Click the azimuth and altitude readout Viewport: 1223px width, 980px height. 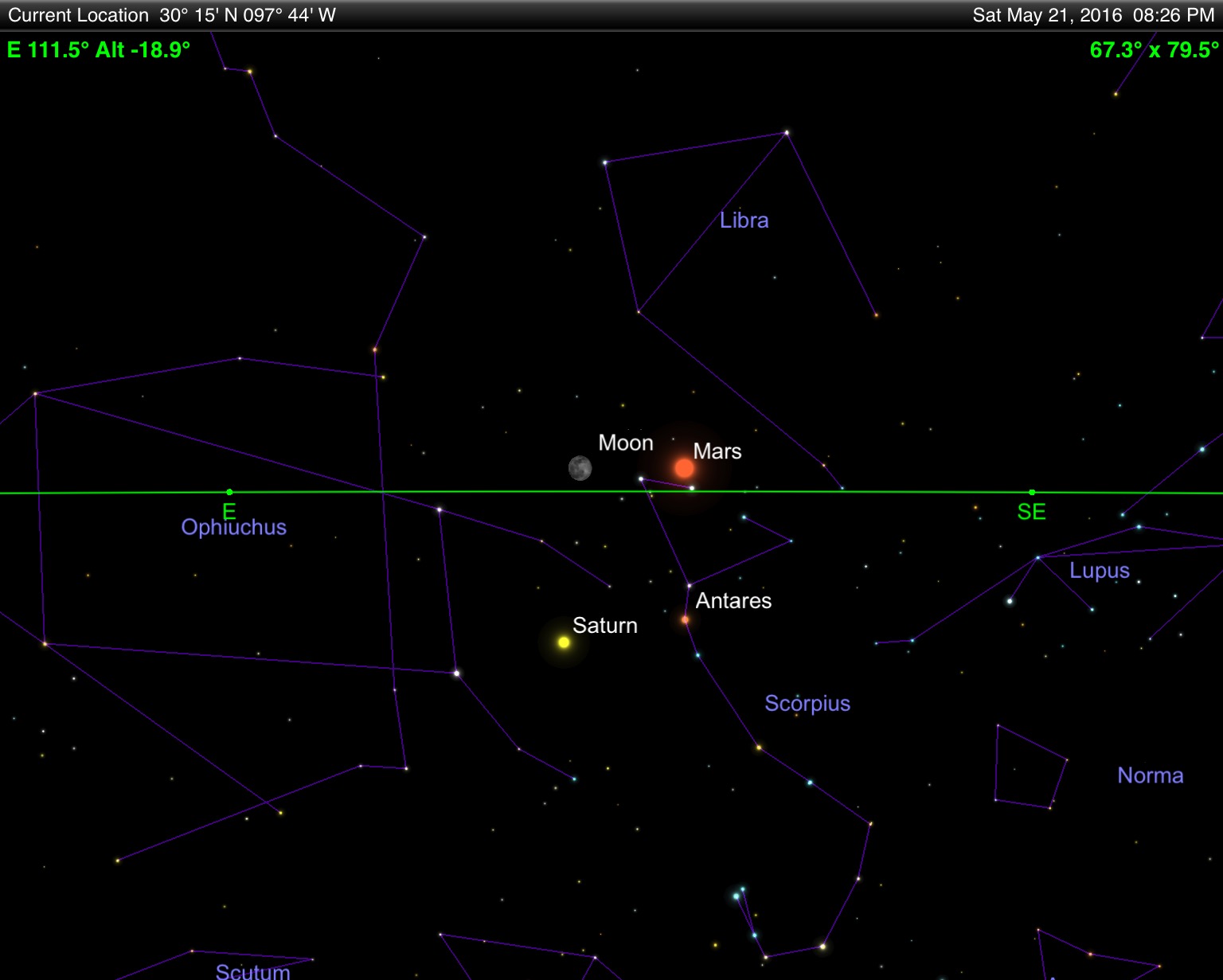tap(99, 50)
